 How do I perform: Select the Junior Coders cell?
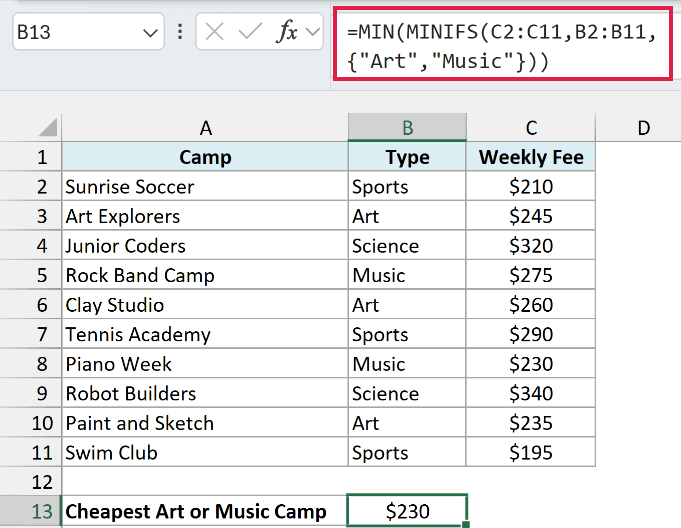205,245
